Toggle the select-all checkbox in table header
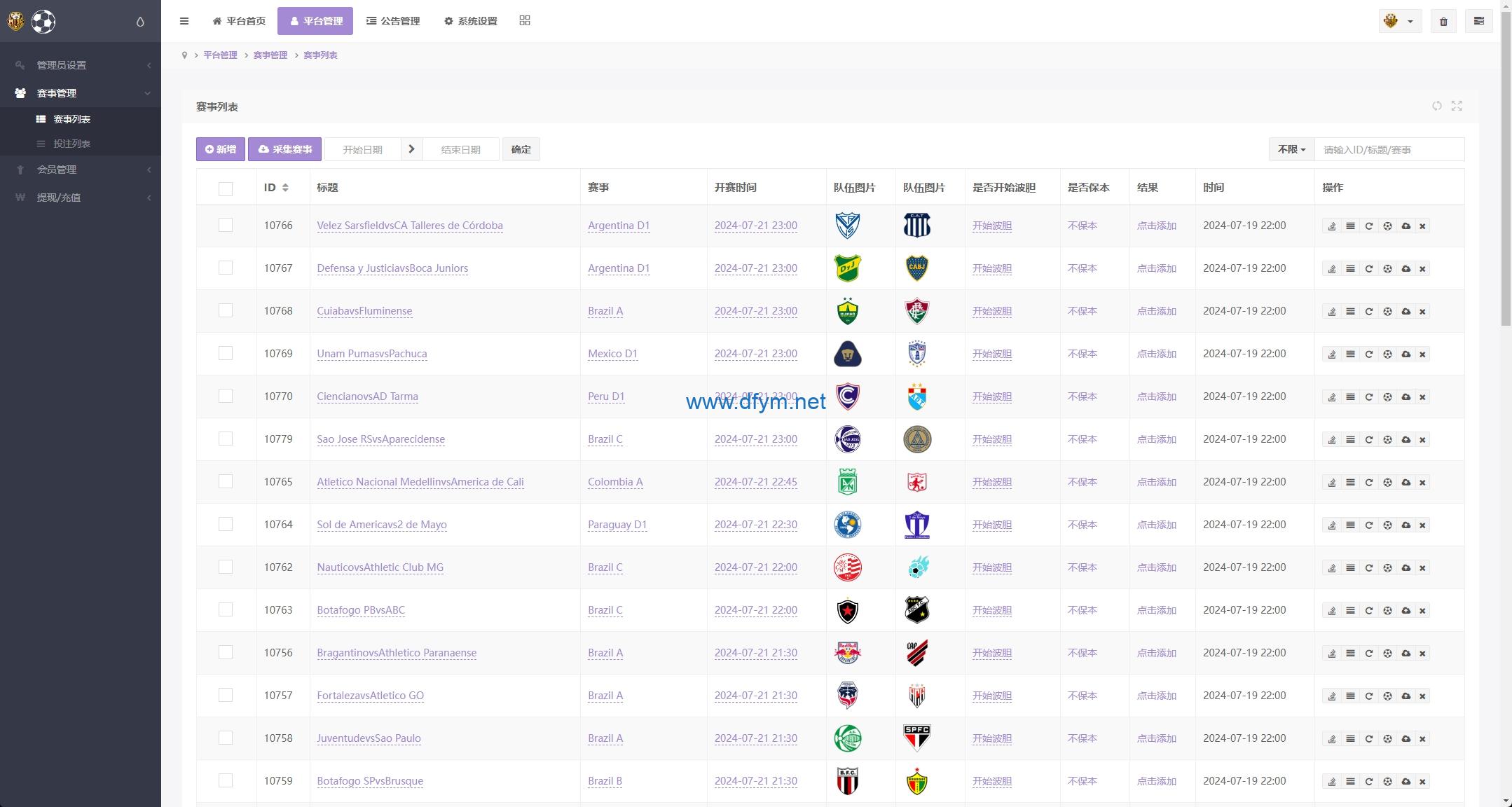 coord(226,188)
